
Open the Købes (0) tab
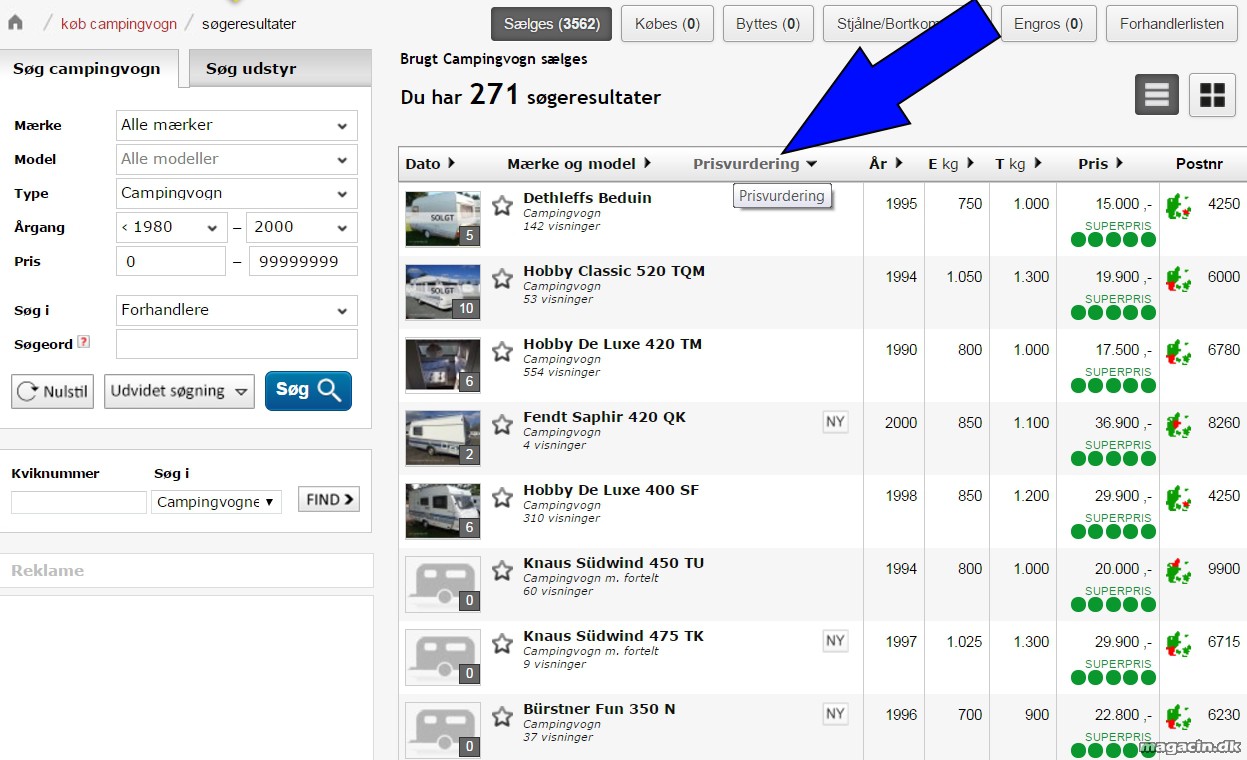667,24
